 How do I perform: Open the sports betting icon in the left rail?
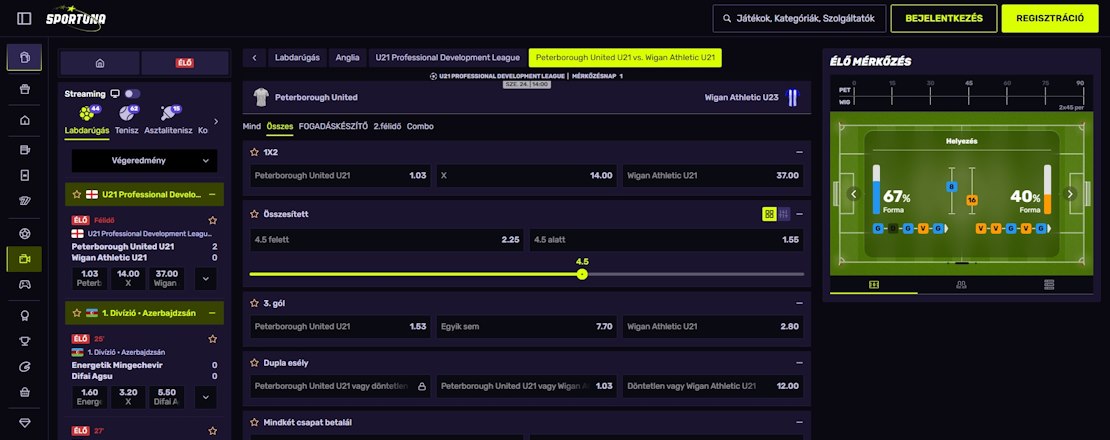25,57
